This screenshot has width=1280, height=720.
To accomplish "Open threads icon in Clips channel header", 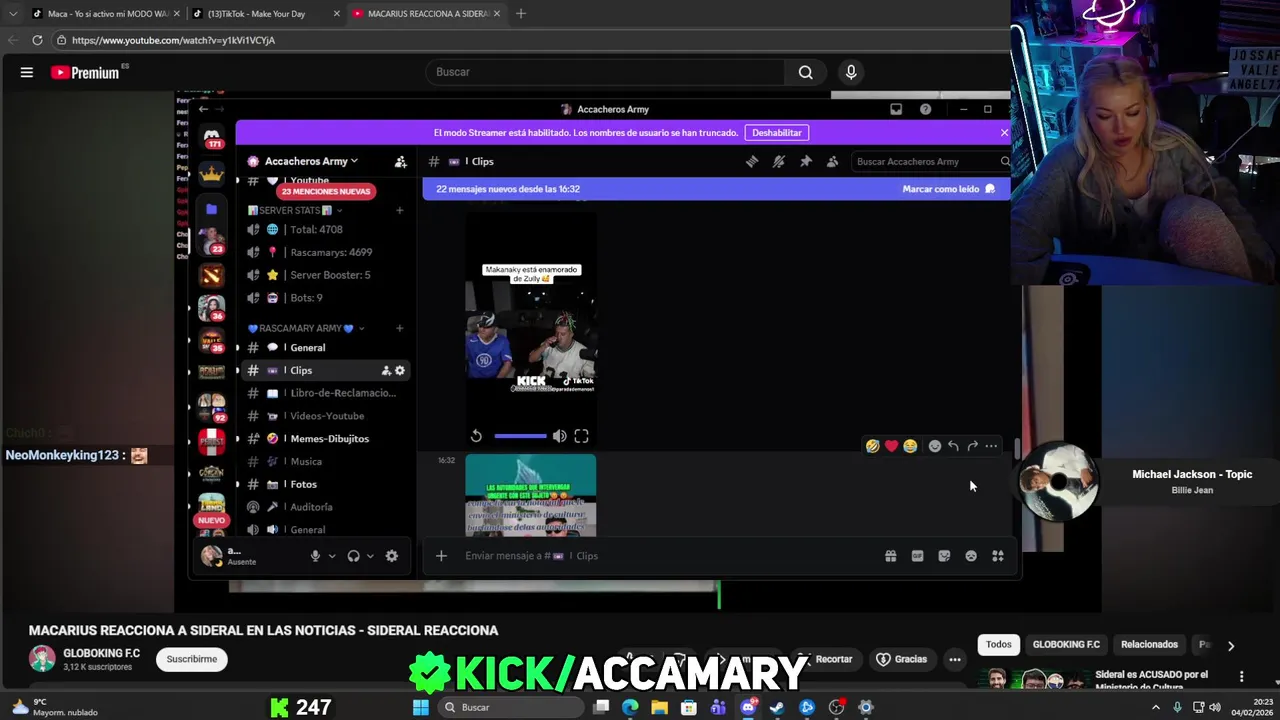I will [x=752, y=161].
